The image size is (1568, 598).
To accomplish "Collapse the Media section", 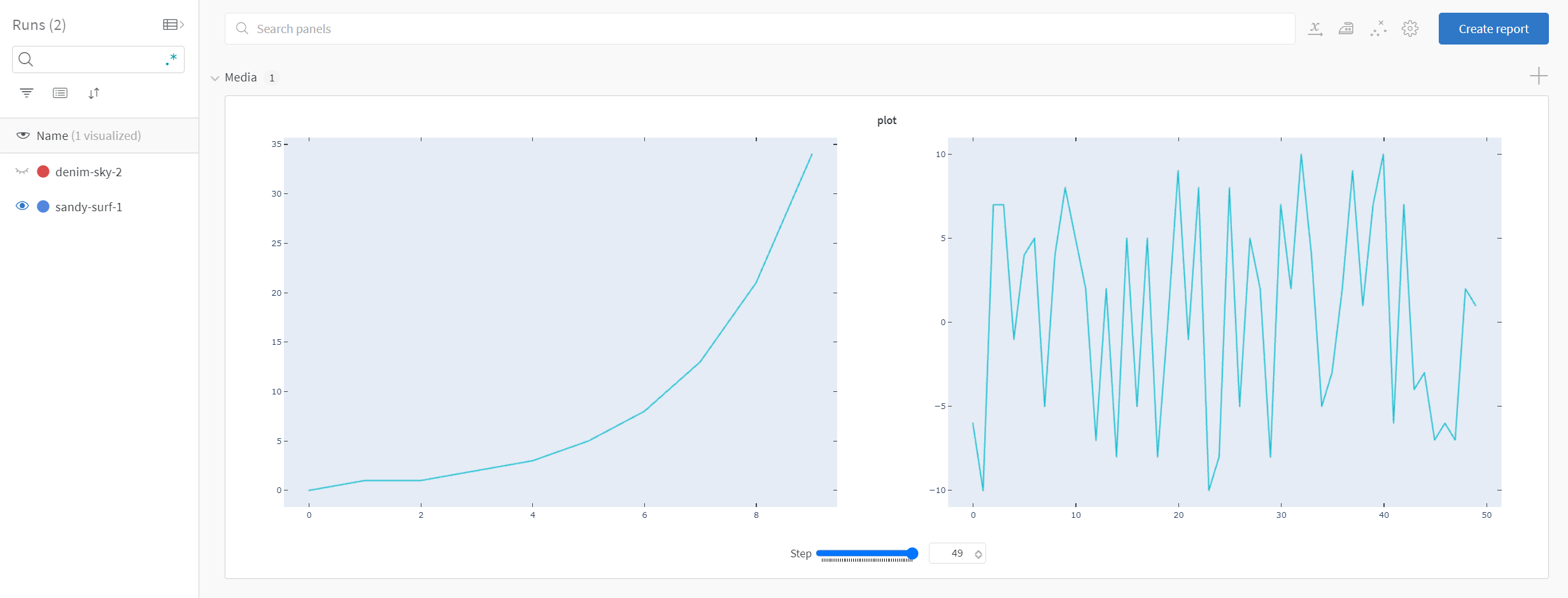I will (x=215, y=78).
